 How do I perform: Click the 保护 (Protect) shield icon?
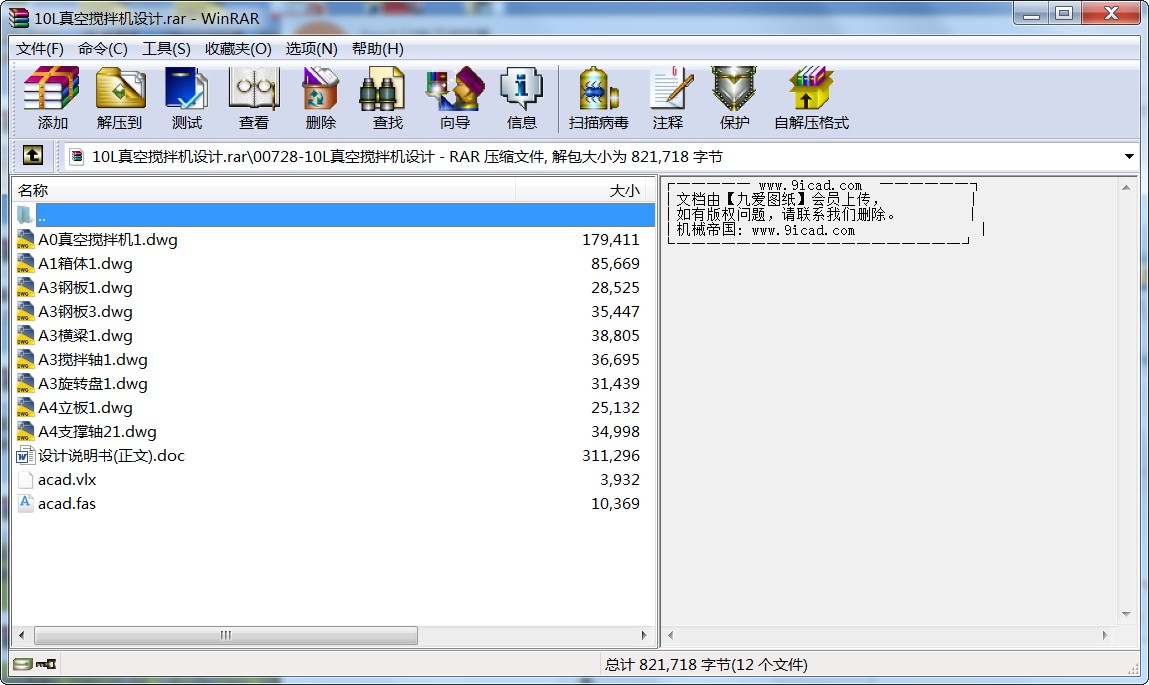(x=734, y=98)
